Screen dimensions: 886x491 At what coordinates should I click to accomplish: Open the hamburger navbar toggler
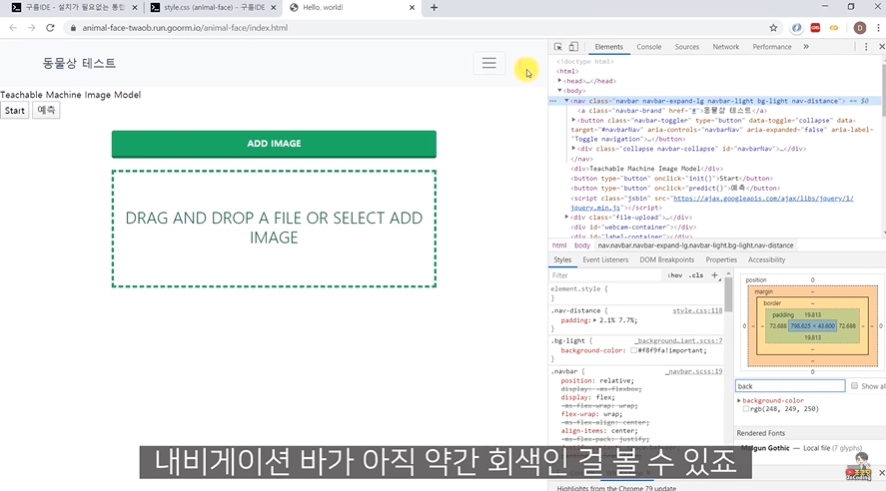[489, 63]
